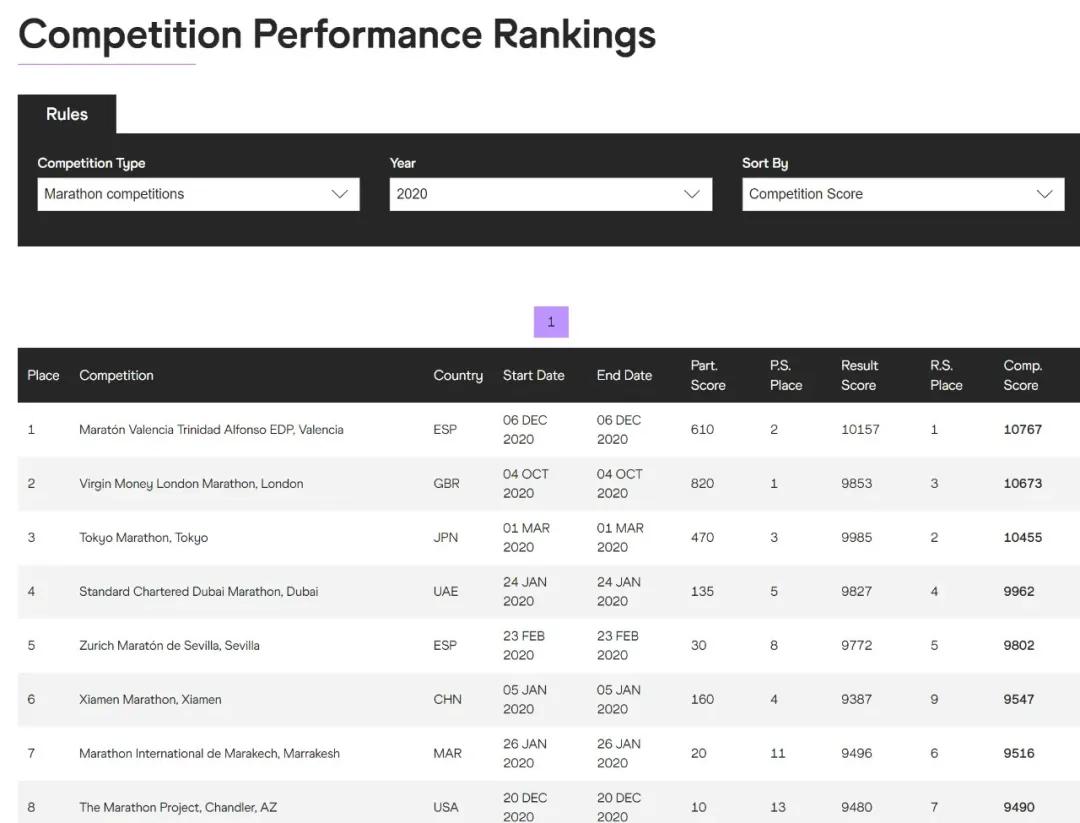Click the Competition Type chevron arrow
1080x823 pixels.
coord(340,194)
